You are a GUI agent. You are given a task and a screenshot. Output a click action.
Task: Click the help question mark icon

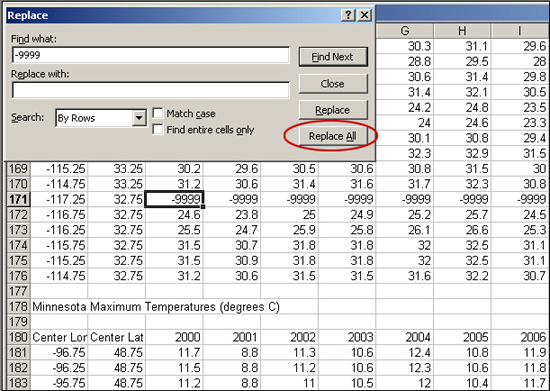click(348, 15)
